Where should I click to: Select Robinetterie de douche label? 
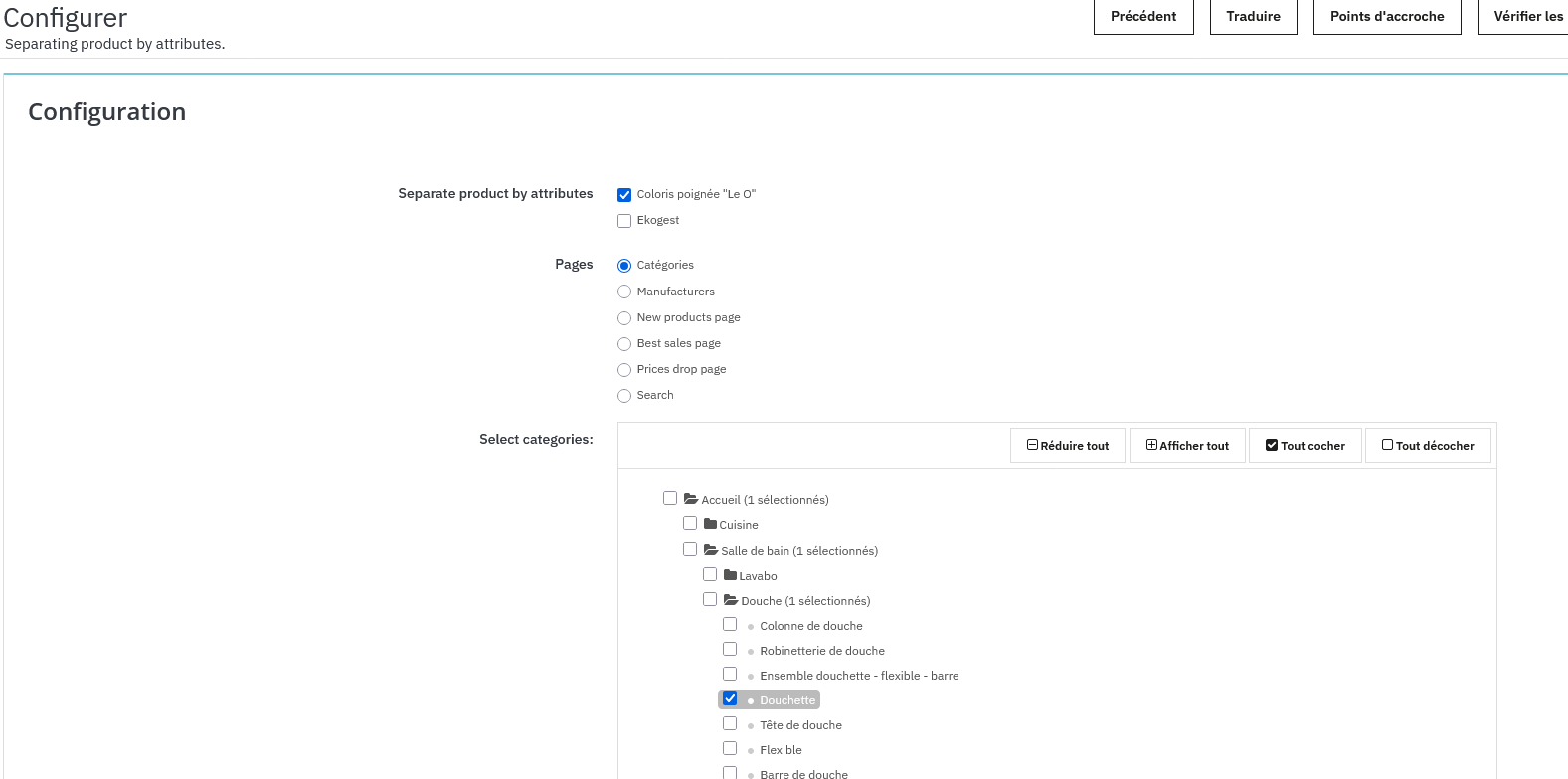click(x=822, y=651)
